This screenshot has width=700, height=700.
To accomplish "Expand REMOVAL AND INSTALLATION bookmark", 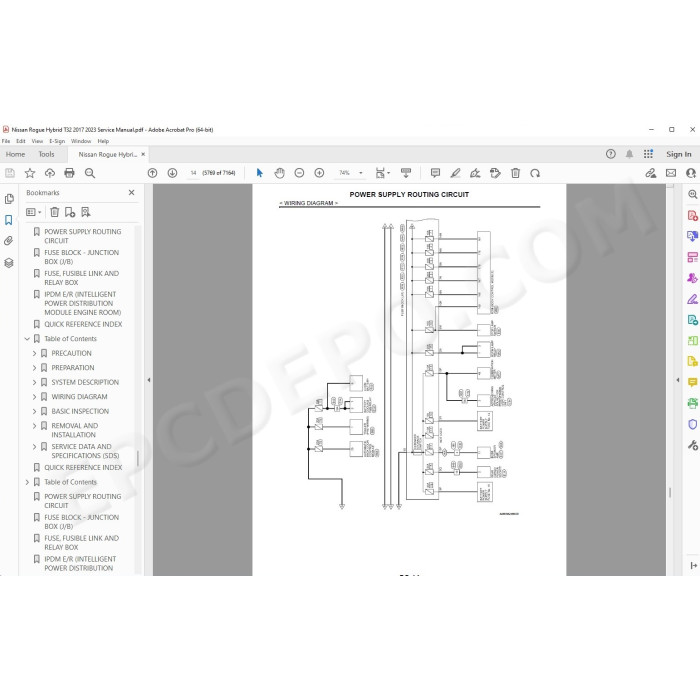I will (34, 426).
